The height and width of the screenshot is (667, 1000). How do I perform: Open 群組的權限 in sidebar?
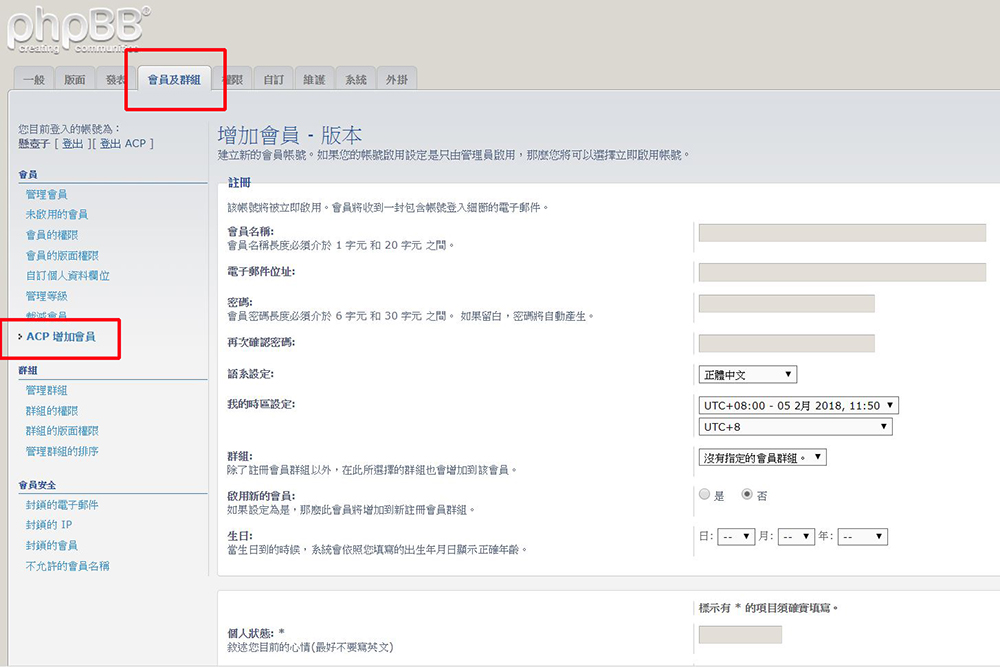pyautogui.click(x=52, y=411)
